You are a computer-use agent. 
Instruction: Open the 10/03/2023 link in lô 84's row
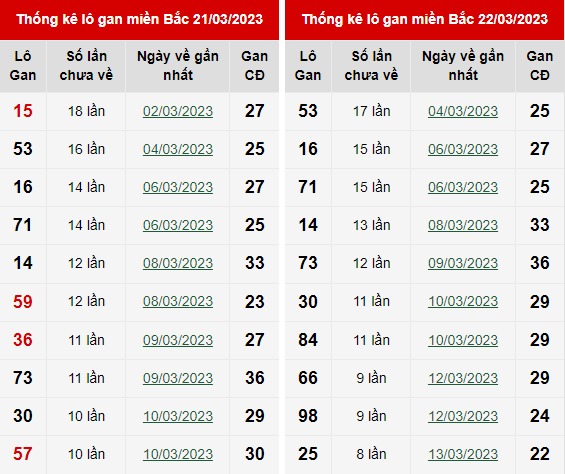(463, 340)
